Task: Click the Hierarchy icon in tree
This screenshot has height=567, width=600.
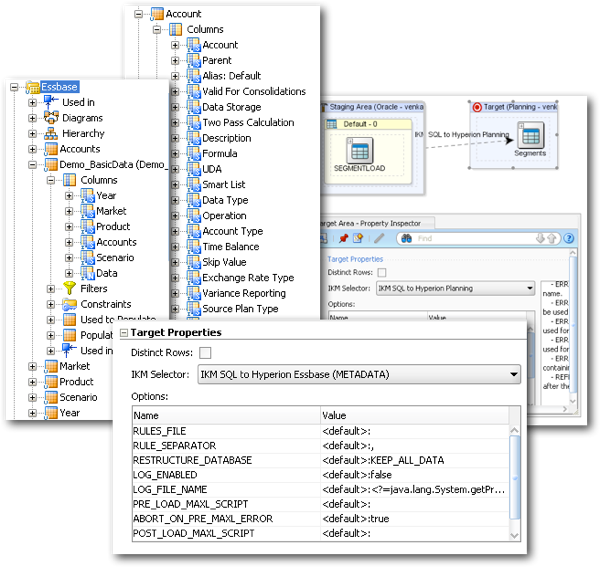Action: pos(51,134)
